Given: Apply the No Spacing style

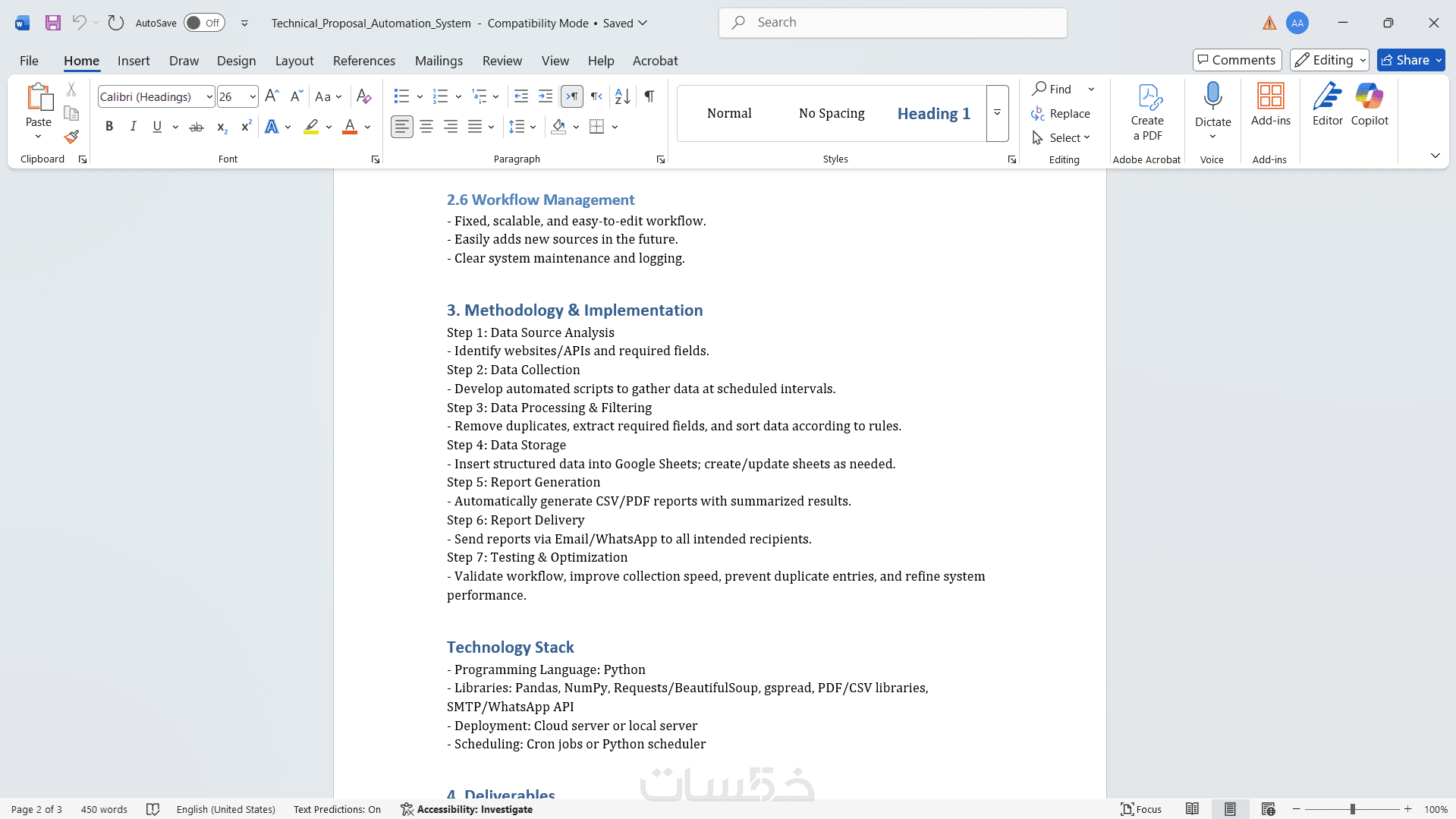Looking at the screenshot, I should click(832, 113).
